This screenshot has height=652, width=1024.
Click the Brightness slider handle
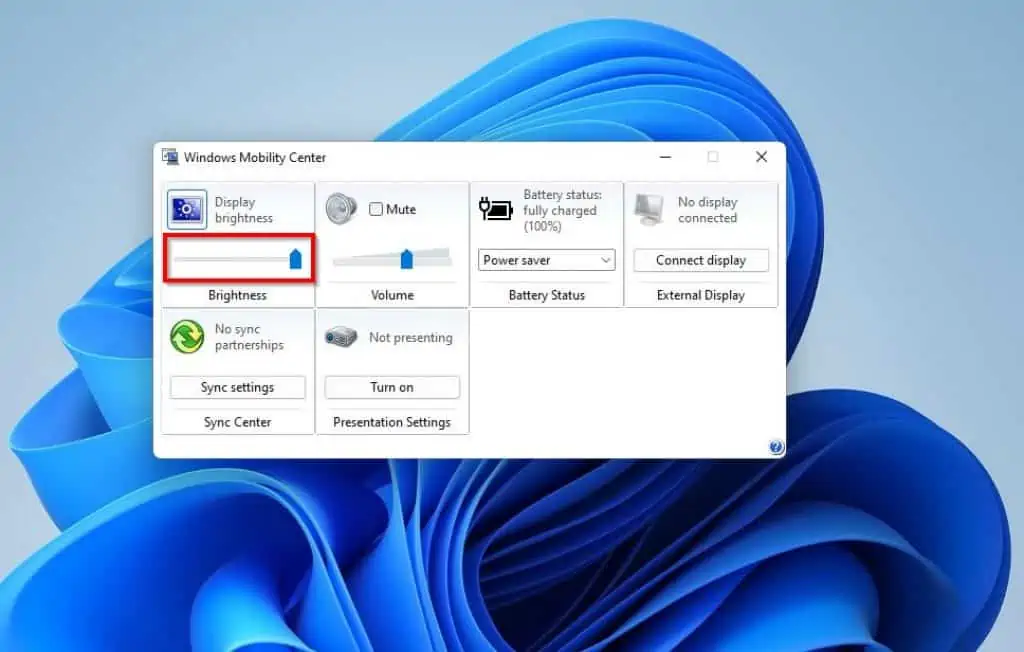(295, 257)
